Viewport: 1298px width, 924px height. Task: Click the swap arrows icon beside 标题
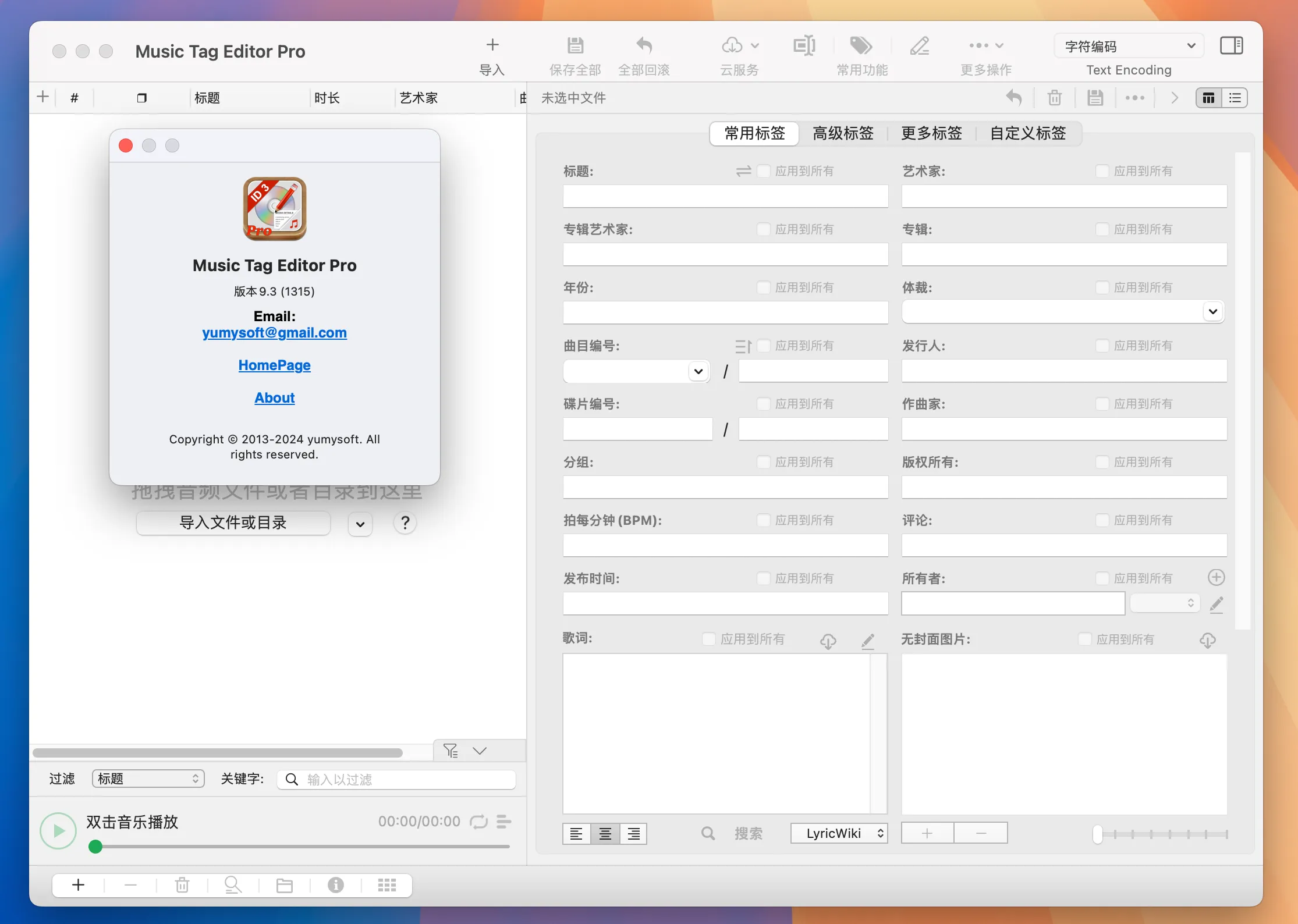[743, 171]
